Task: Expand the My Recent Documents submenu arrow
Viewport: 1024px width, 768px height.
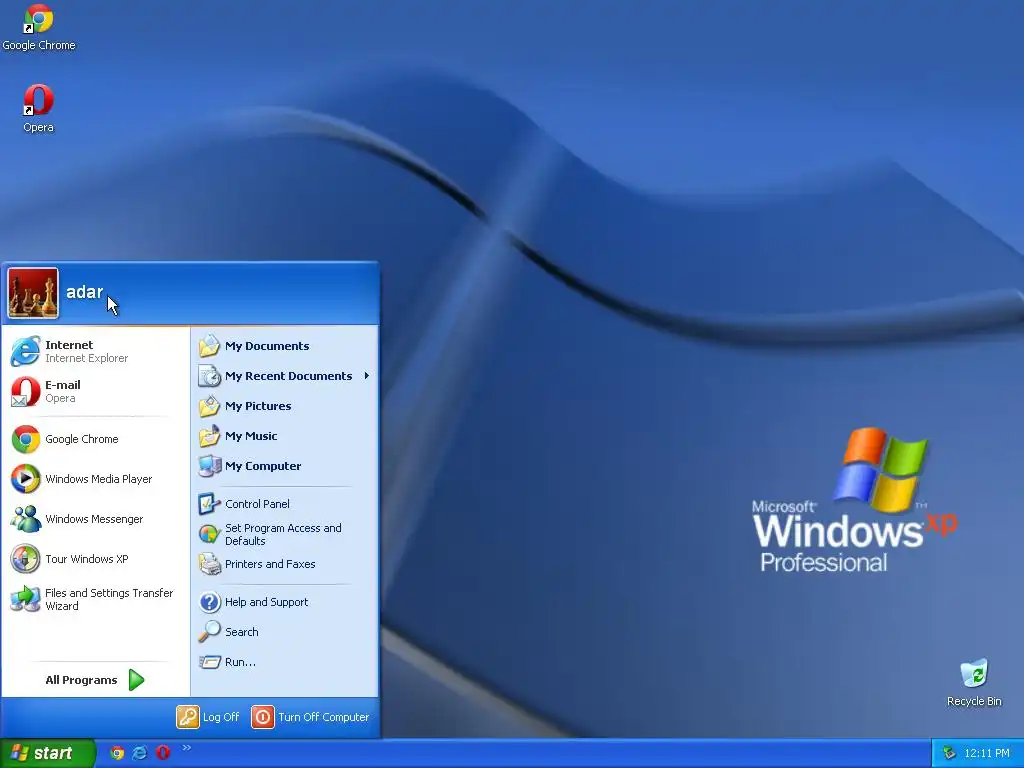Action: coord(366,376)
